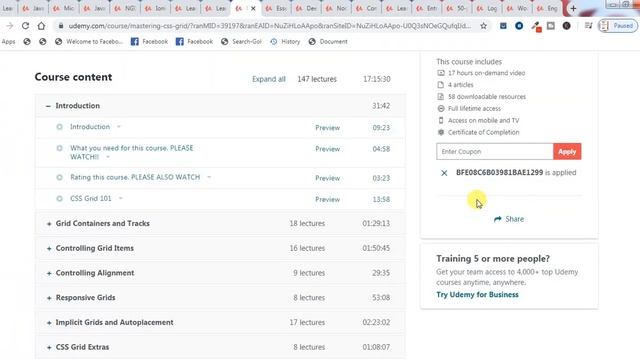Open the Apps bookmarks shortcut

(8, 42)
